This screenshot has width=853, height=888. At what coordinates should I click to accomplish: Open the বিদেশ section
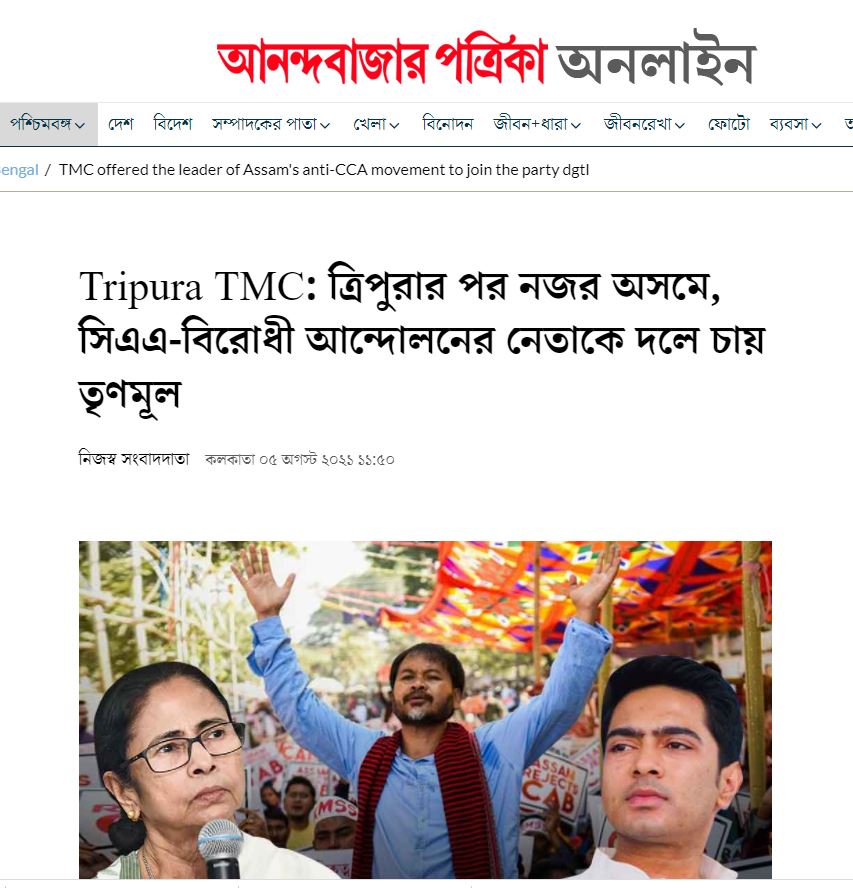coord(173,123)
